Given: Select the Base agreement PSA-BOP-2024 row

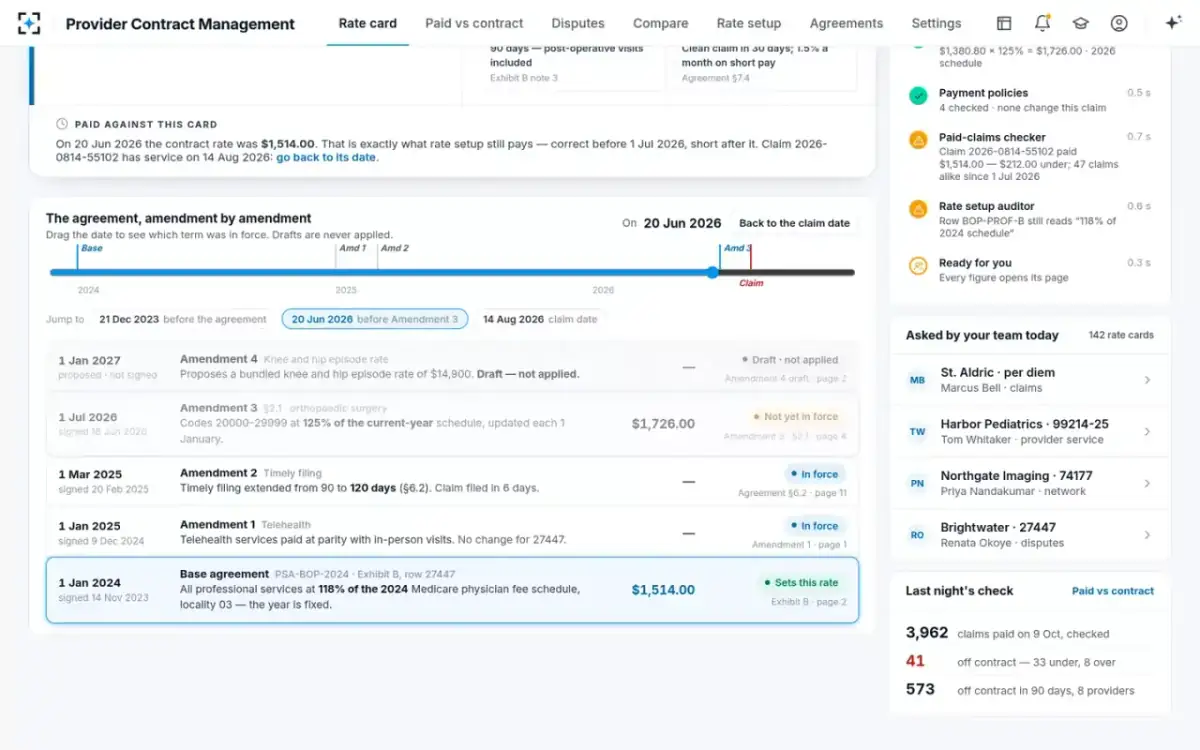Looking at the screenshot, I should click(x=452, y=590).
